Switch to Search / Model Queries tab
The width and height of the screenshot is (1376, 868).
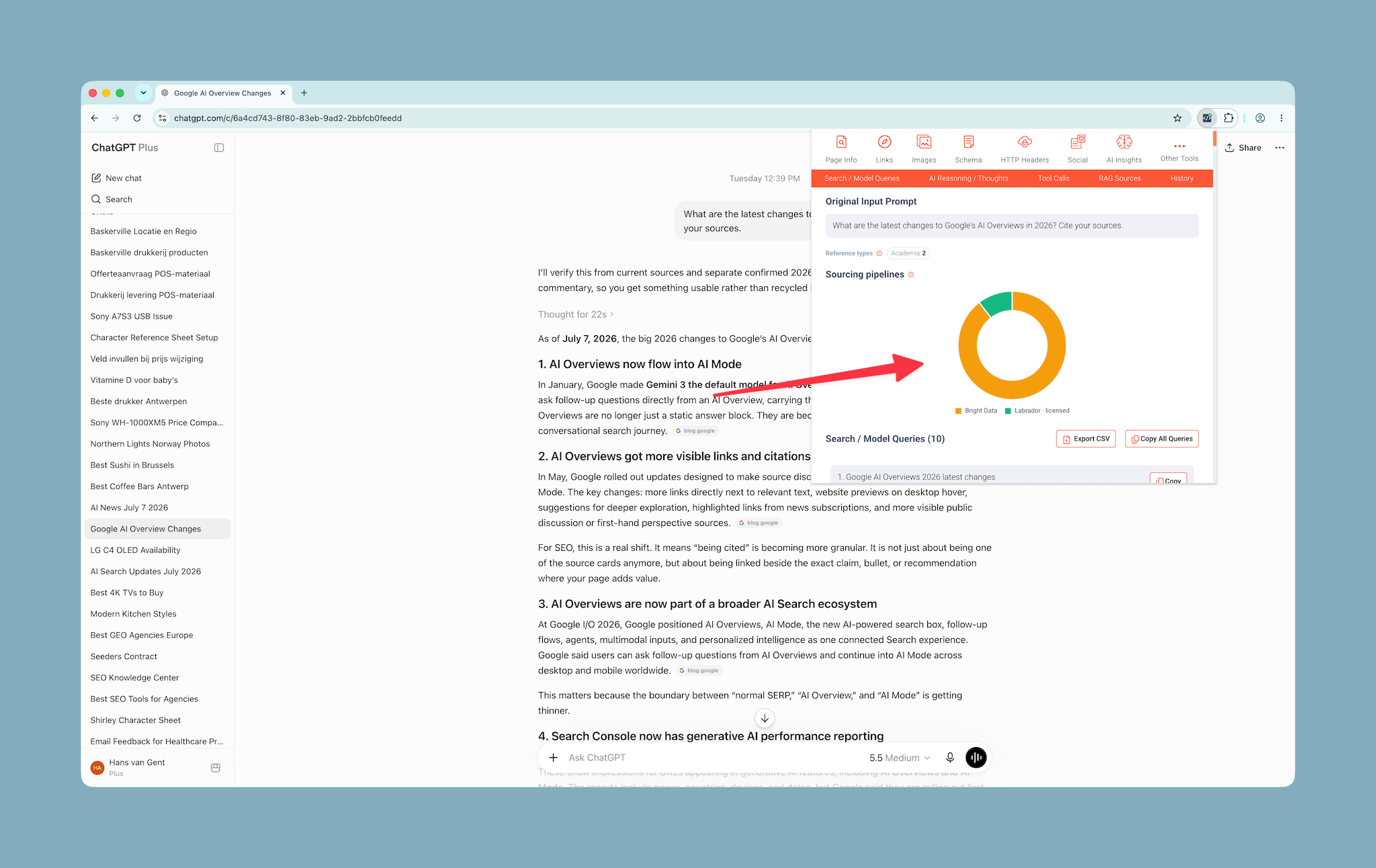(861, 179)
